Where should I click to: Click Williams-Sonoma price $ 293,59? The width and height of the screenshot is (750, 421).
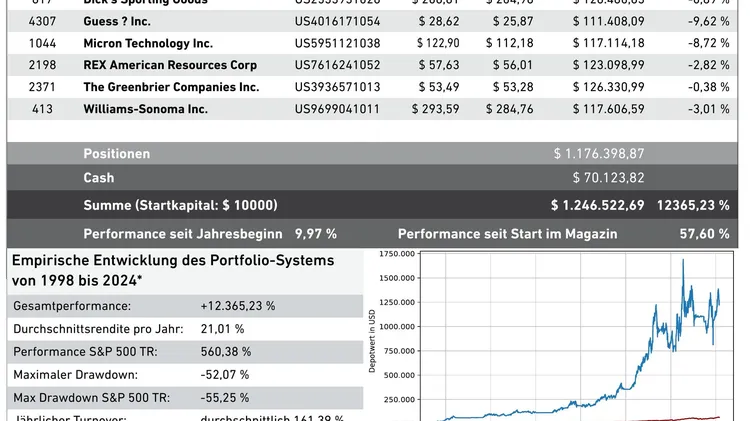pyautogui.click(x=435, y=109)
